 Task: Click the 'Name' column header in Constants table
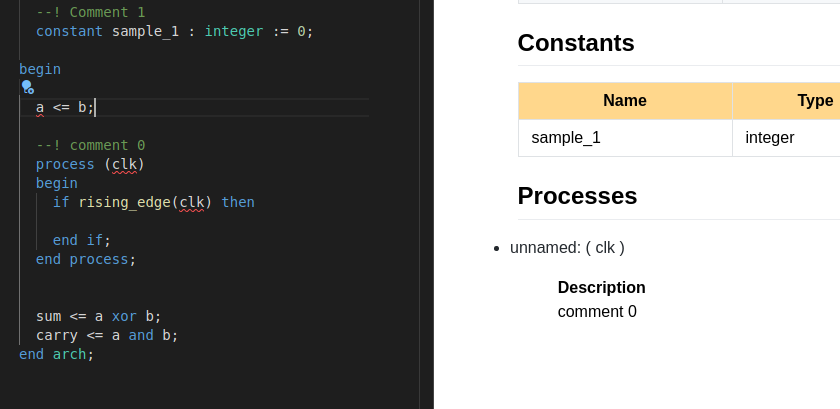(x=625, y=101)
